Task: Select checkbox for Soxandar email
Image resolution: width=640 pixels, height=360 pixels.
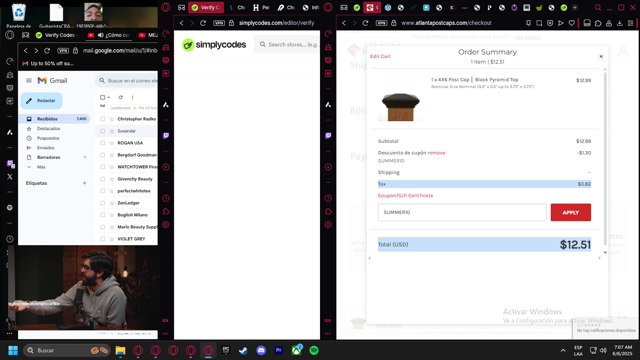Action: [102, 131]
